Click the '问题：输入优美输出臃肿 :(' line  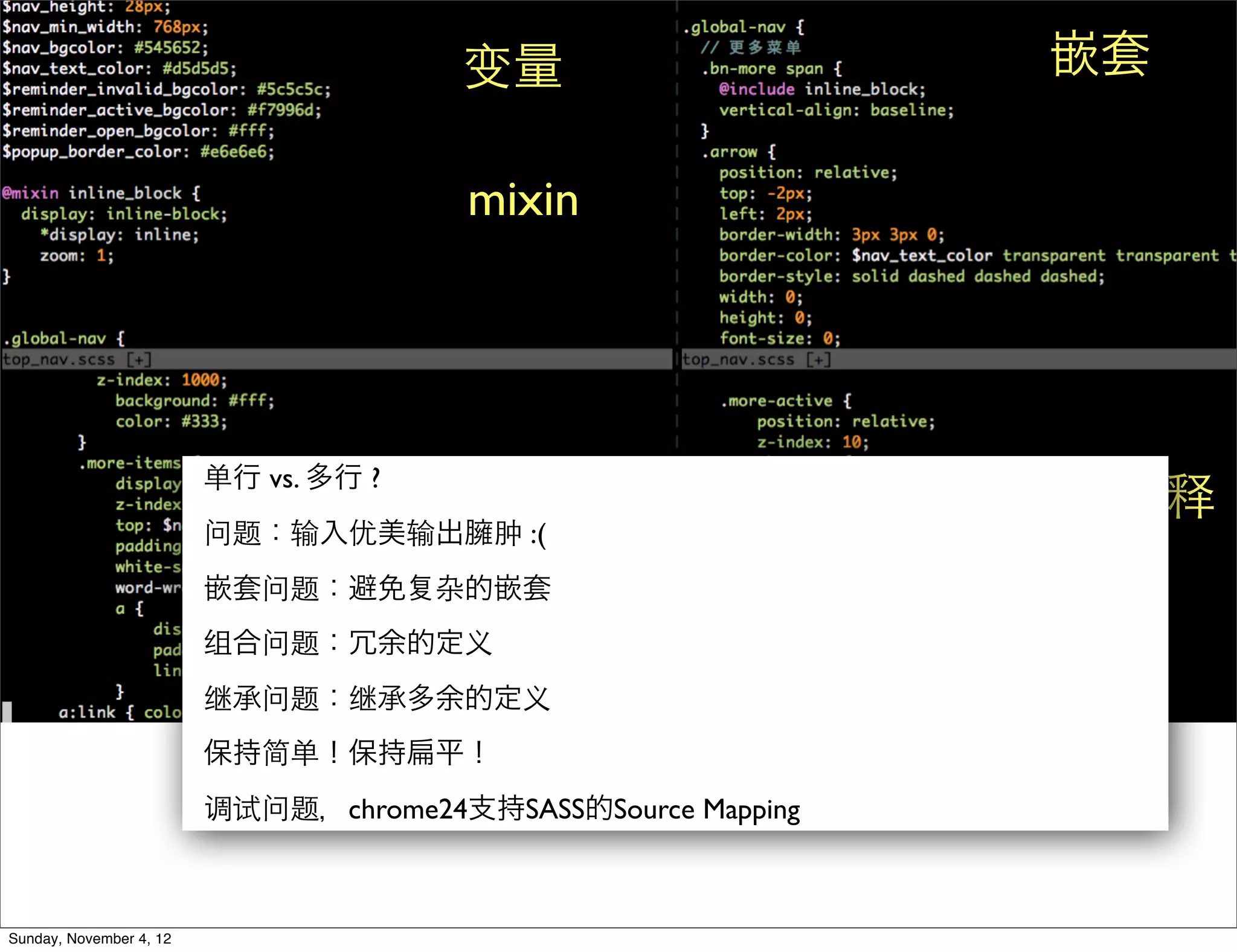[375, 533]
